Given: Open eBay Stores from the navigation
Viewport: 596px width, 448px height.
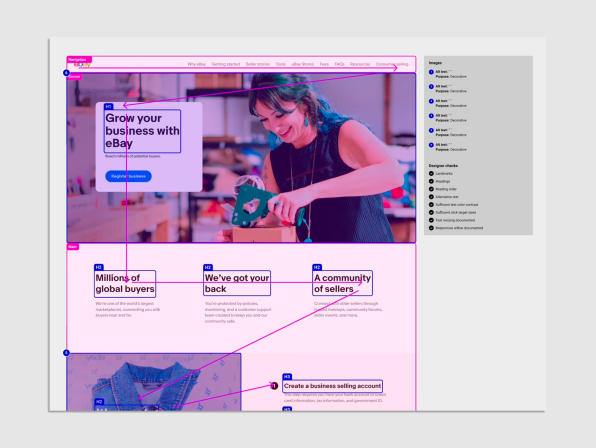Looking at the screenshot, I should click(303, 64).
